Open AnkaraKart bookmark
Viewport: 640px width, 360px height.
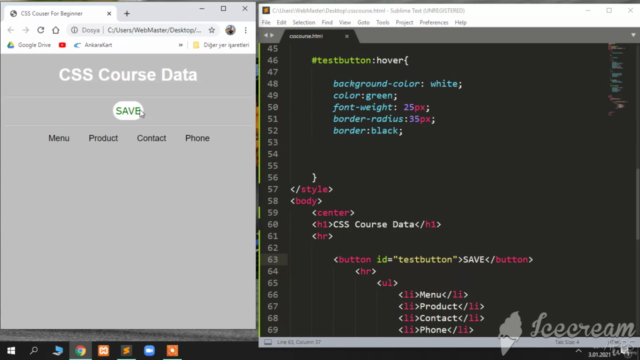tap(93, 45)
